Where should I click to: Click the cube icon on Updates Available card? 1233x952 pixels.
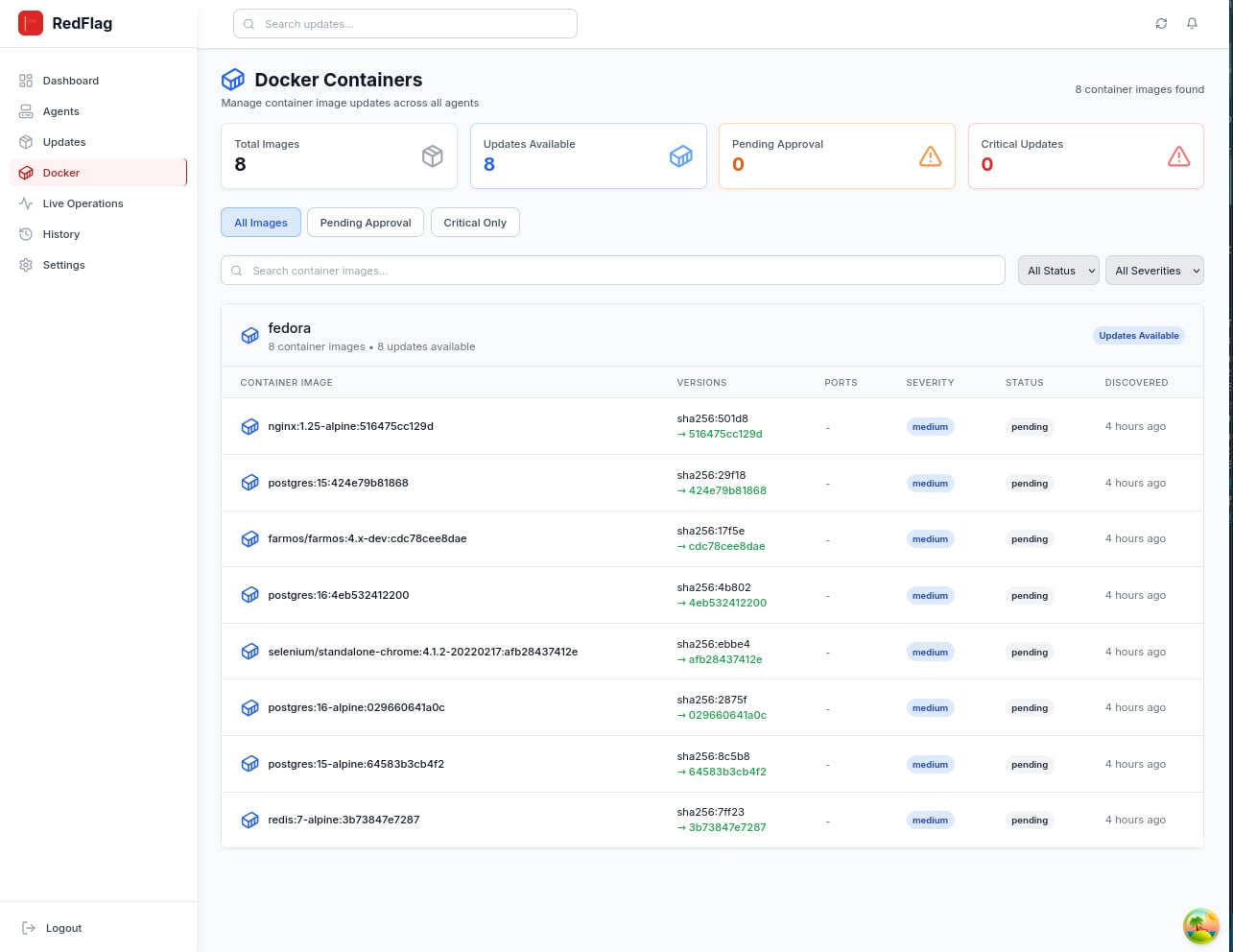(680, 156)
